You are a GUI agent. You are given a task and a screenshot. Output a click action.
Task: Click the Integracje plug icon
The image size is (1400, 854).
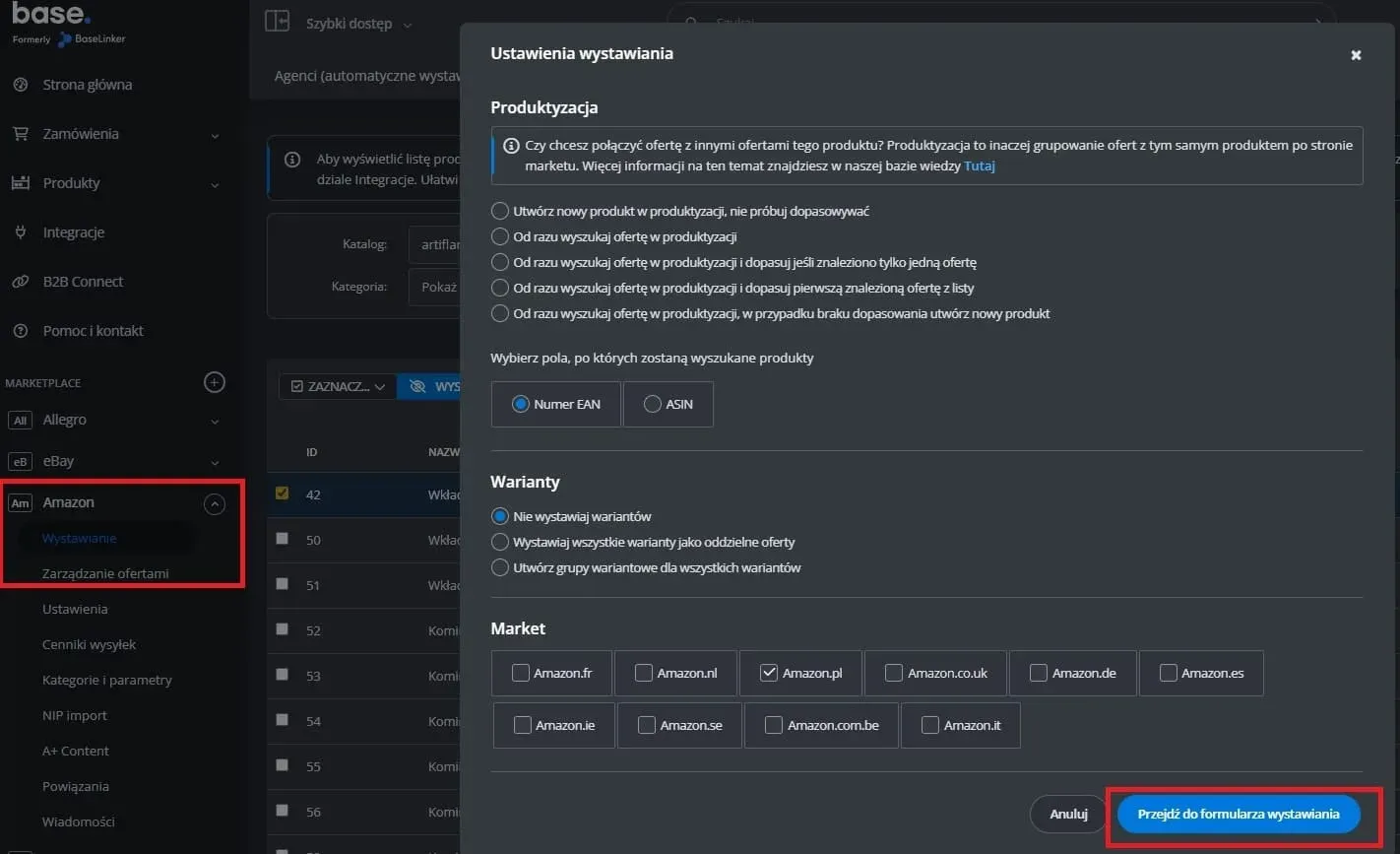click(20, 232)
